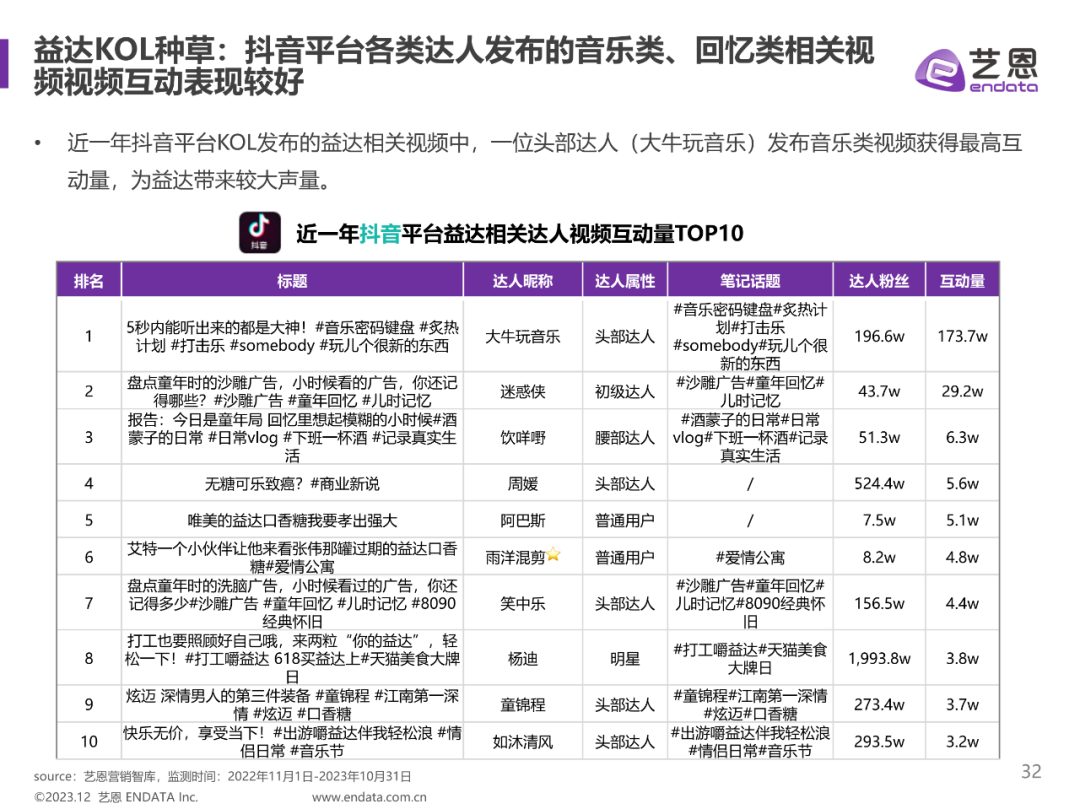Click the endata purple logo
This screenshot has width=1080, height=809.
(976, 70)
